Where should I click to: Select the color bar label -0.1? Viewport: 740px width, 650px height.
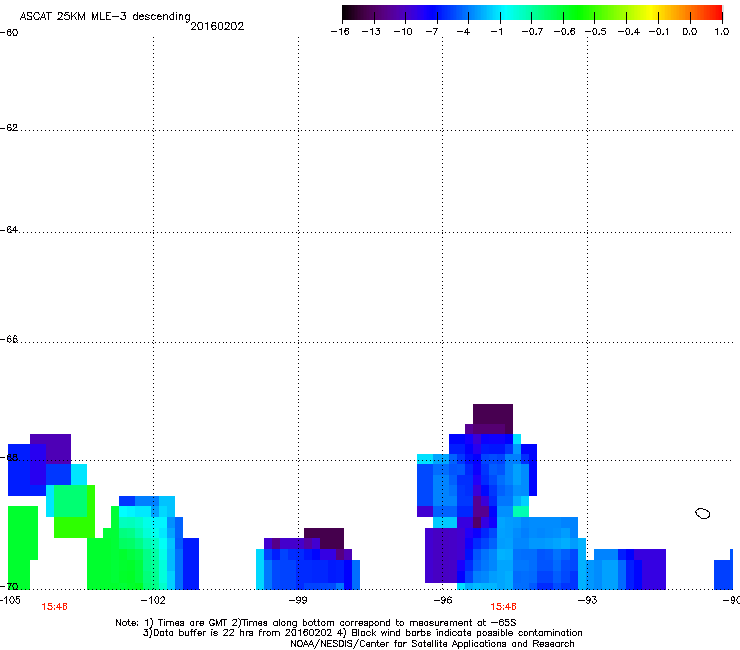(659, 32)
